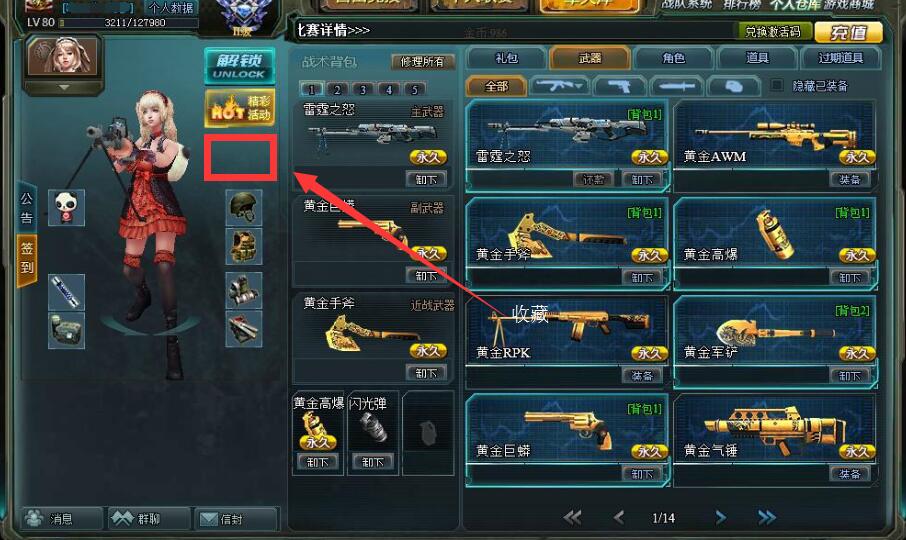Jump to last inventory page double arrow

click(x=767, y=517)
